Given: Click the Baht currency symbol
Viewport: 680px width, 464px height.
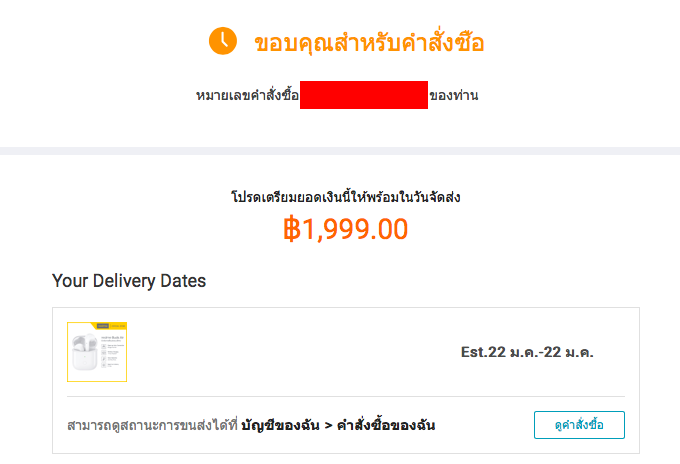Looking at the screenshot, I should pyautogui.click(x=292, y=229).
